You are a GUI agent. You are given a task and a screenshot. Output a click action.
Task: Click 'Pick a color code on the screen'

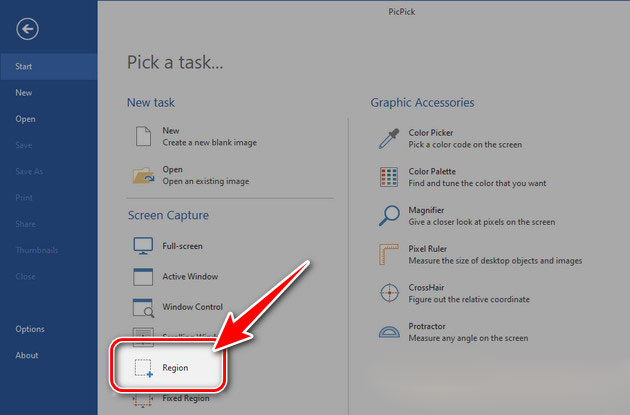(x=465, y=145)
